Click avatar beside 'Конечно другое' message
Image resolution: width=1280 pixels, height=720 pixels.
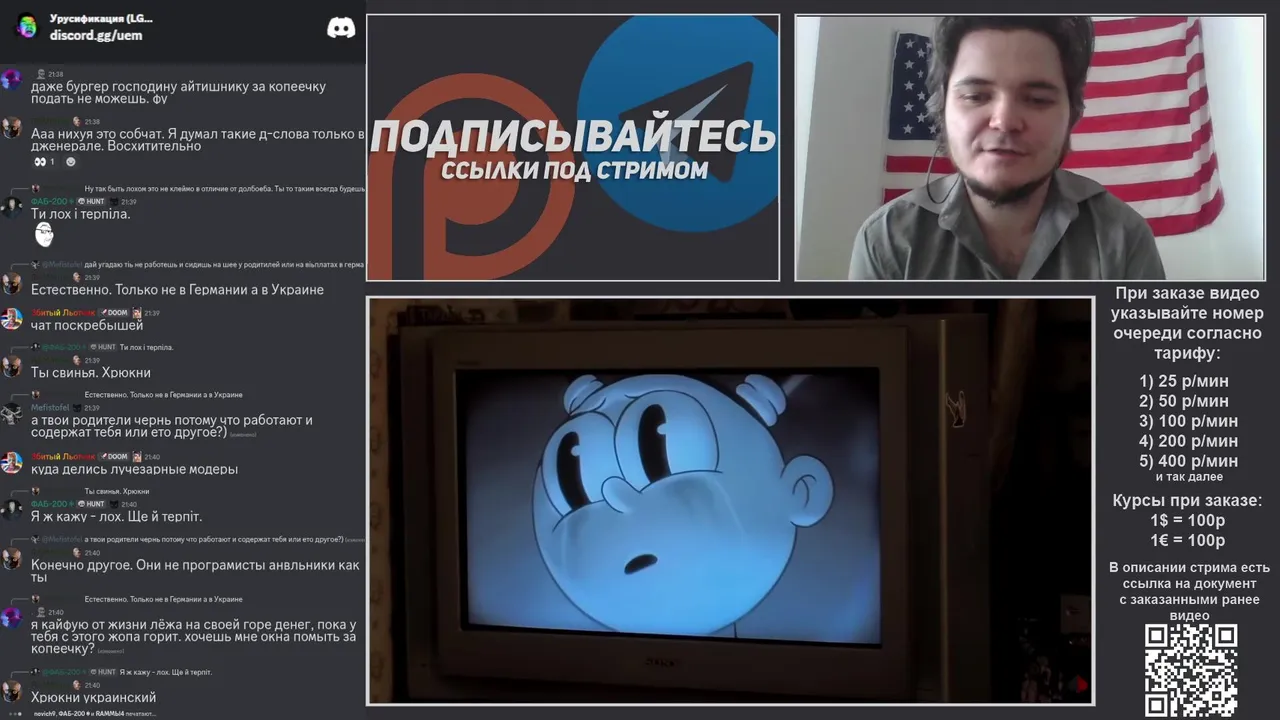[11, 559]
